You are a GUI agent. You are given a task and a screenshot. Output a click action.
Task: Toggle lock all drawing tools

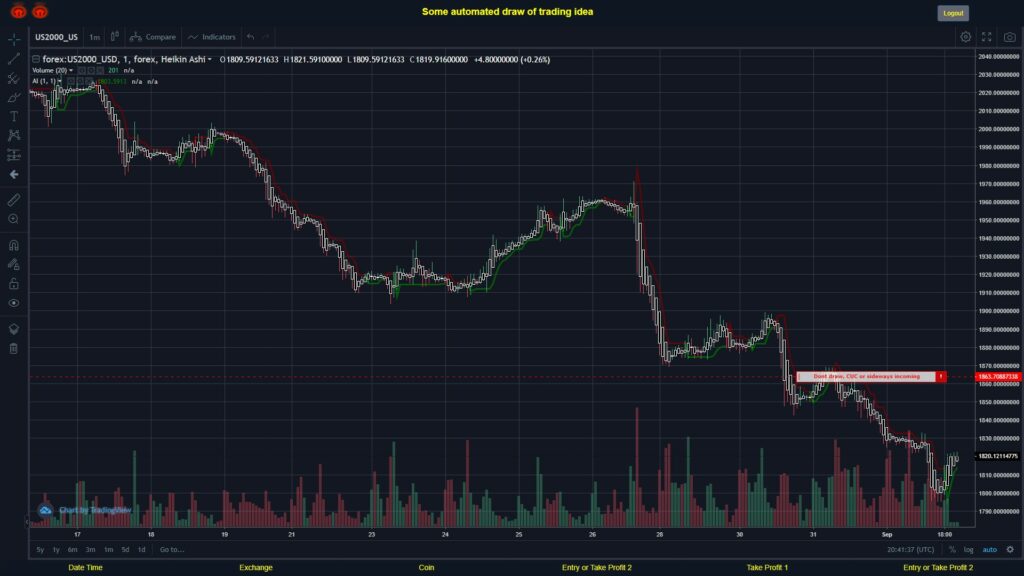[x=14, y=284]
